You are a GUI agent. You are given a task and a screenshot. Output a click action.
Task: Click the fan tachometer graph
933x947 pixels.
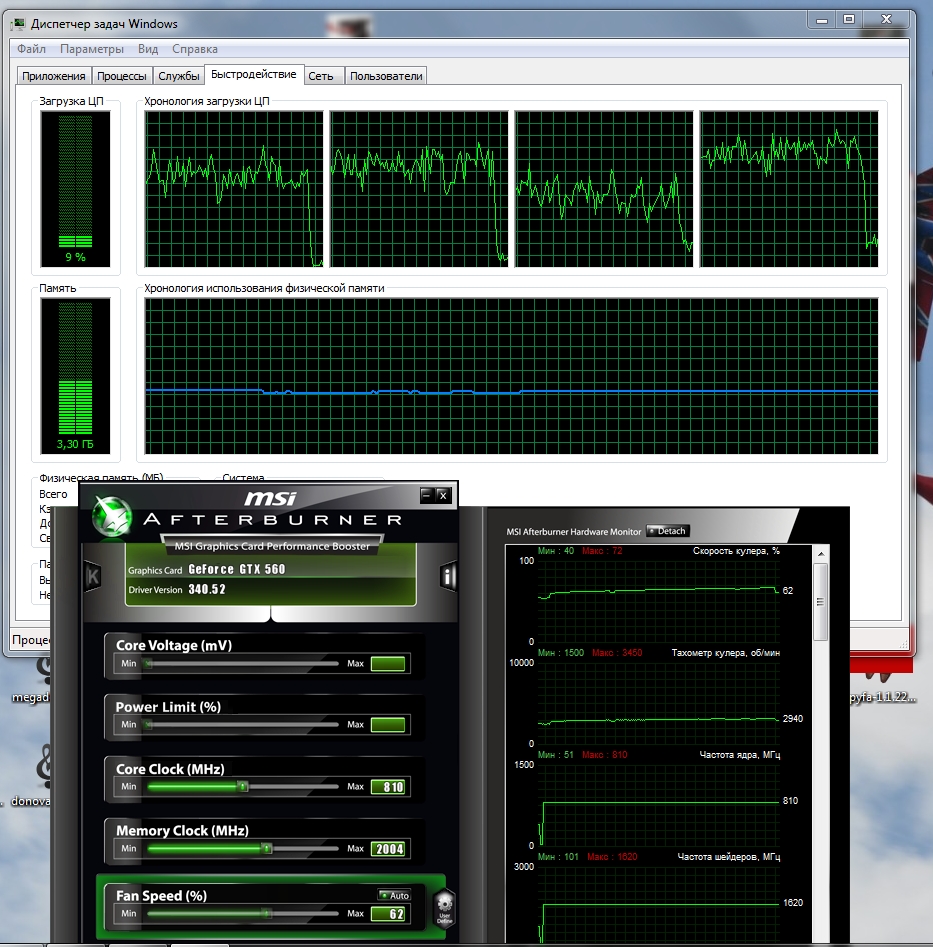tap(658, 703)
